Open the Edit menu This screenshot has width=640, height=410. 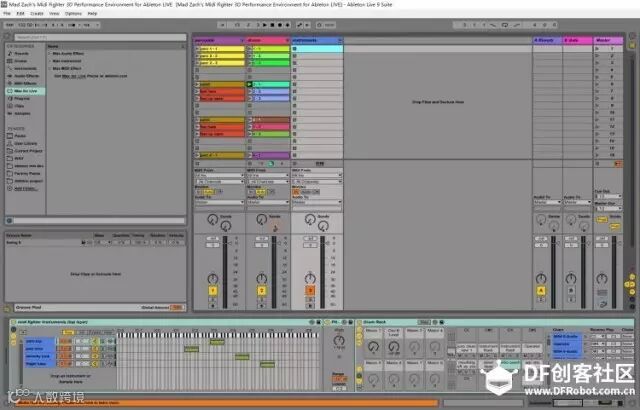pos(20,13)
